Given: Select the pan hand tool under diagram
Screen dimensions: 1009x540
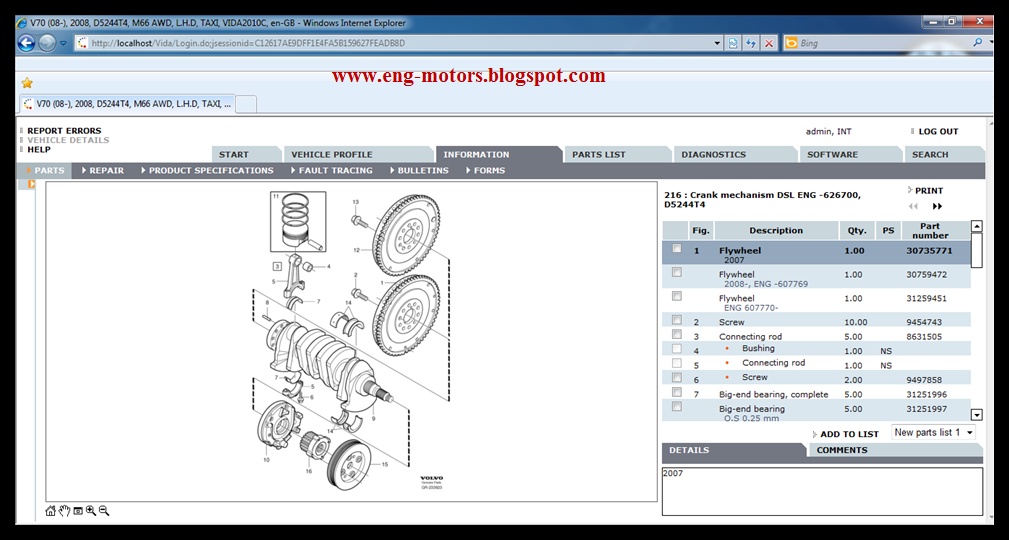Looking at the screenshot, I should (x=64, y=511).
